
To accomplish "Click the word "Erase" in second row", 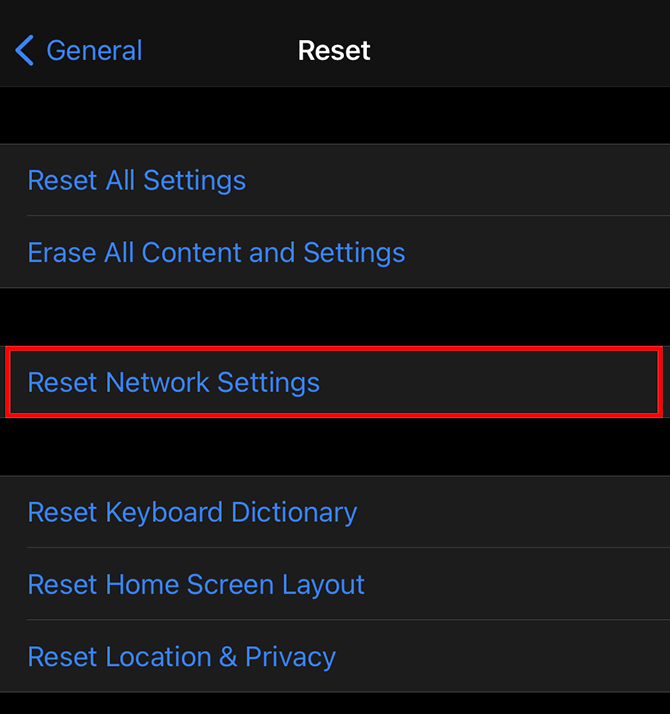I will click(x=53, y=252).
